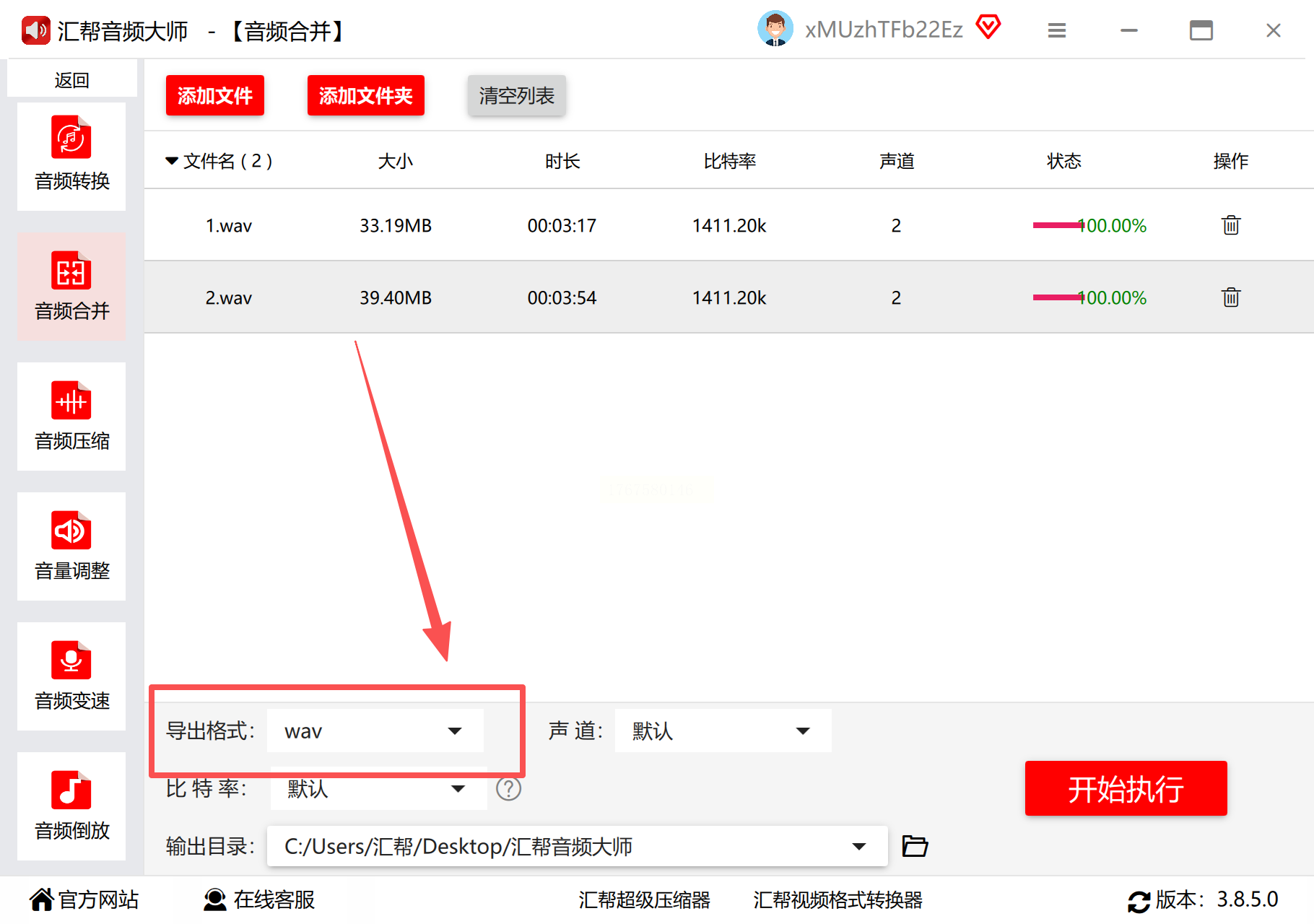This screenshot has height=924, width=1314.
Task: Open the 音量调整 volume adjust tool
Action: 71,546
